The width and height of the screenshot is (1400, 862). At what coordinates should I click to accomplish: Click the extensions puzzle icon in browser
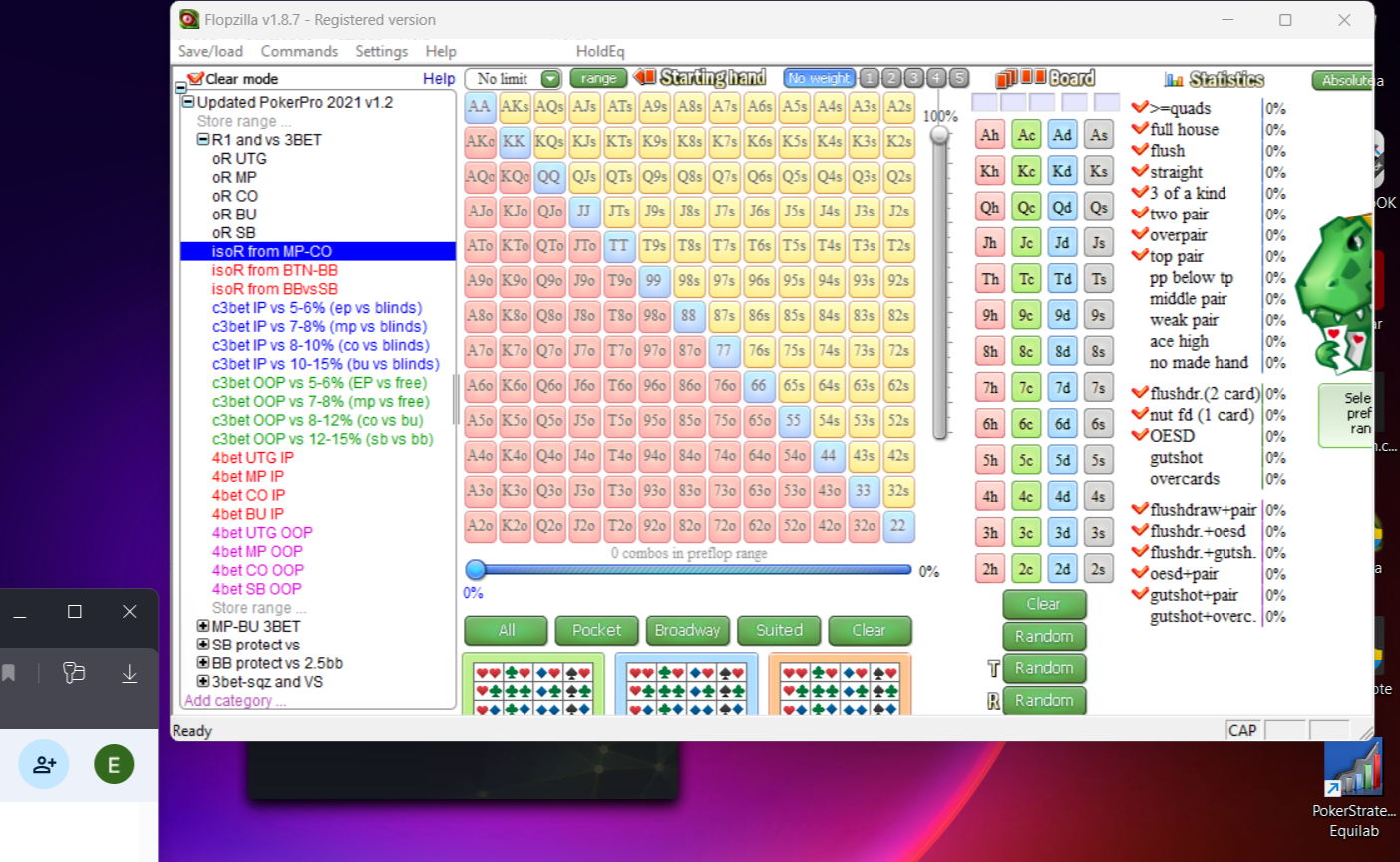tap(74, 674)
